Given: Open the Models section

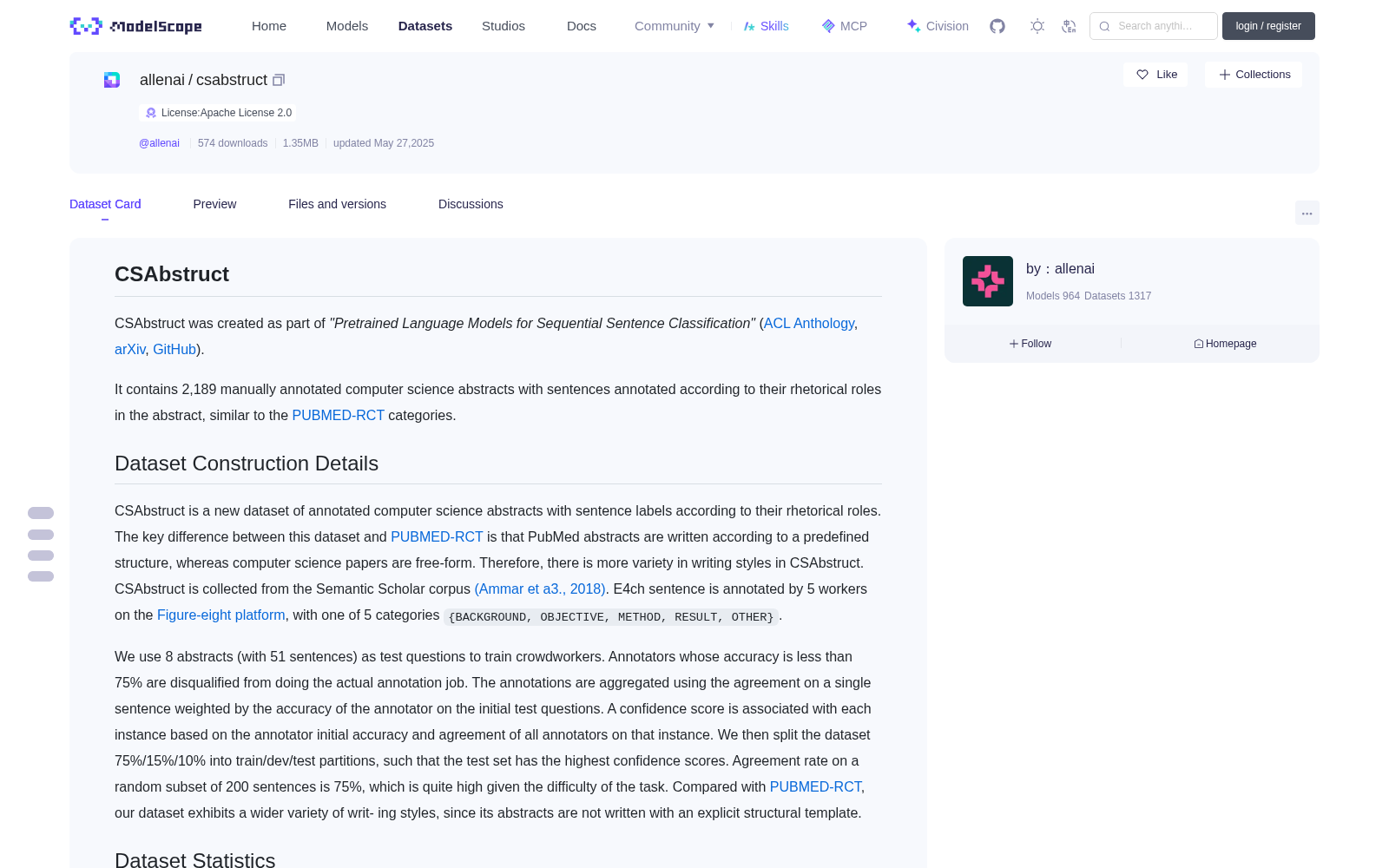Looking at the screenshot, I should (x=347, y=26).
